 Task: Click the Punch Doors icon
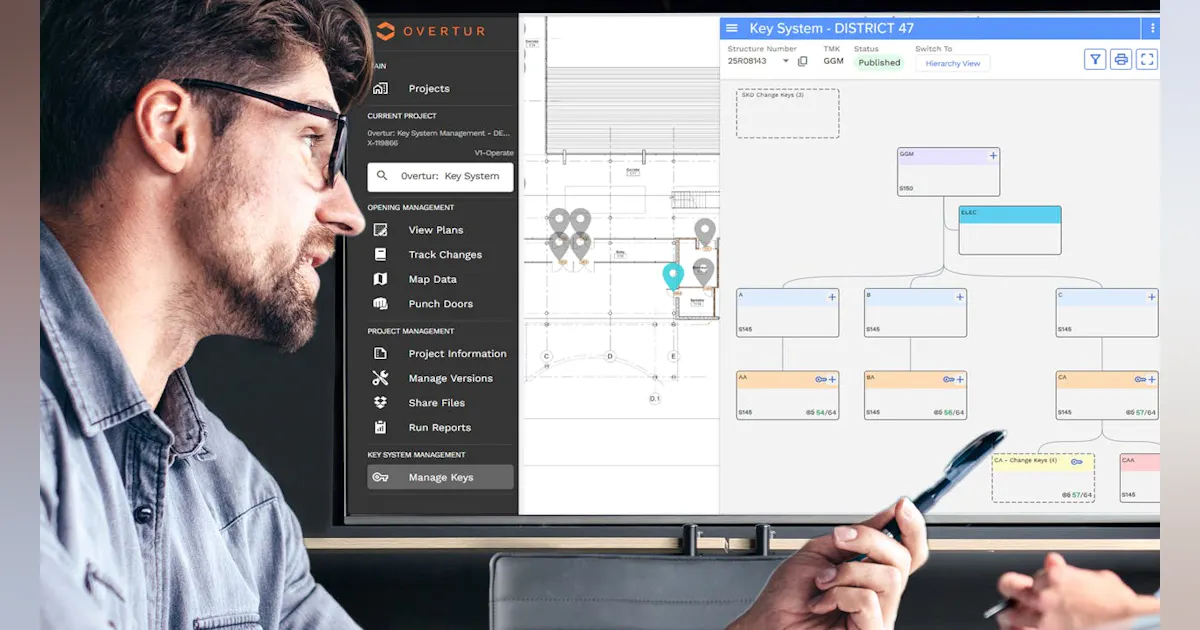tap(380, 304)
